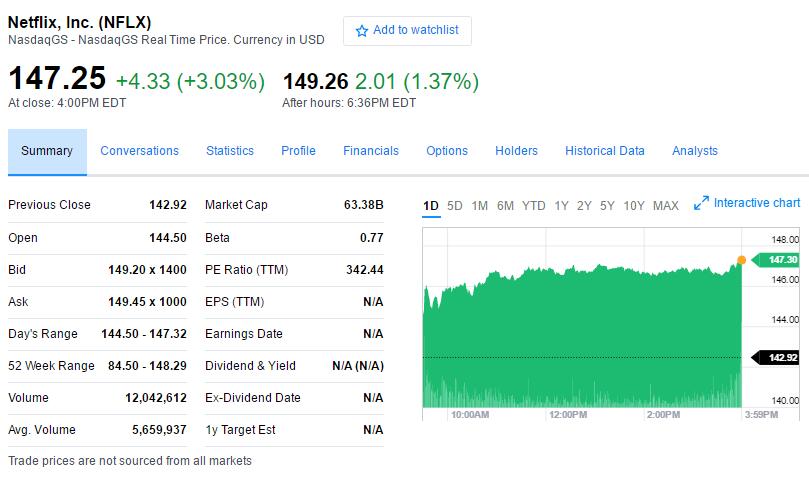Viewport: 809px width, 480px height.
Task: Click the star icon beside Add to watchlist
Action: click(362, 31)
